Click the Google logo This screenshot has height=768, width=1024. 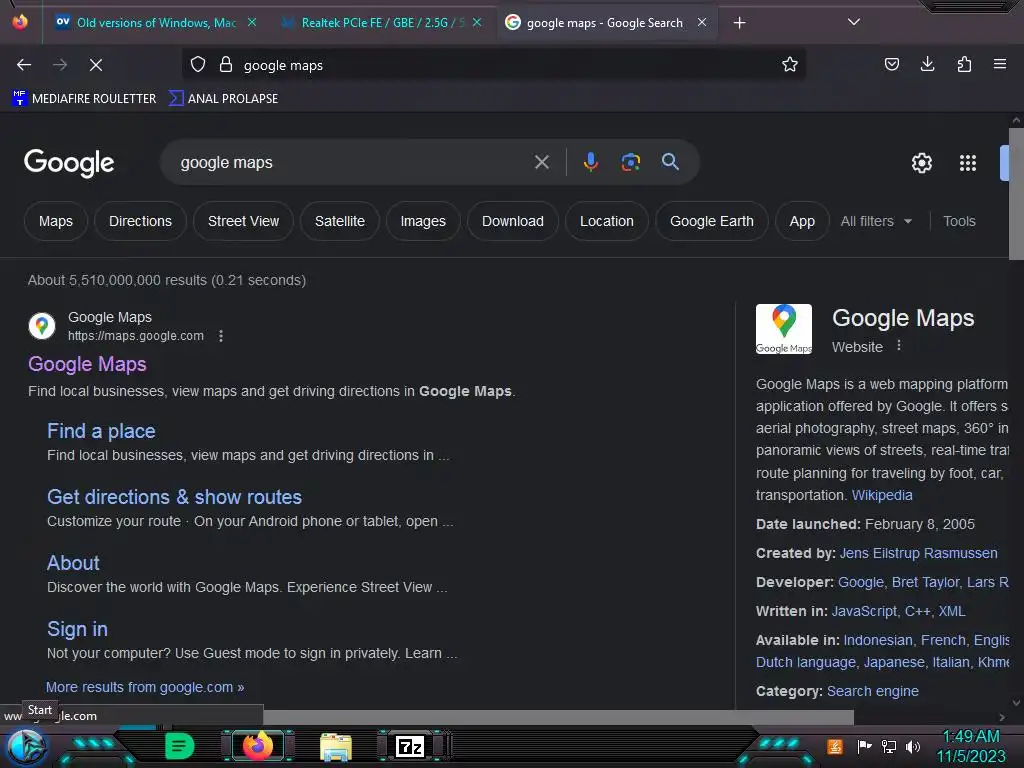coord(69,163)
